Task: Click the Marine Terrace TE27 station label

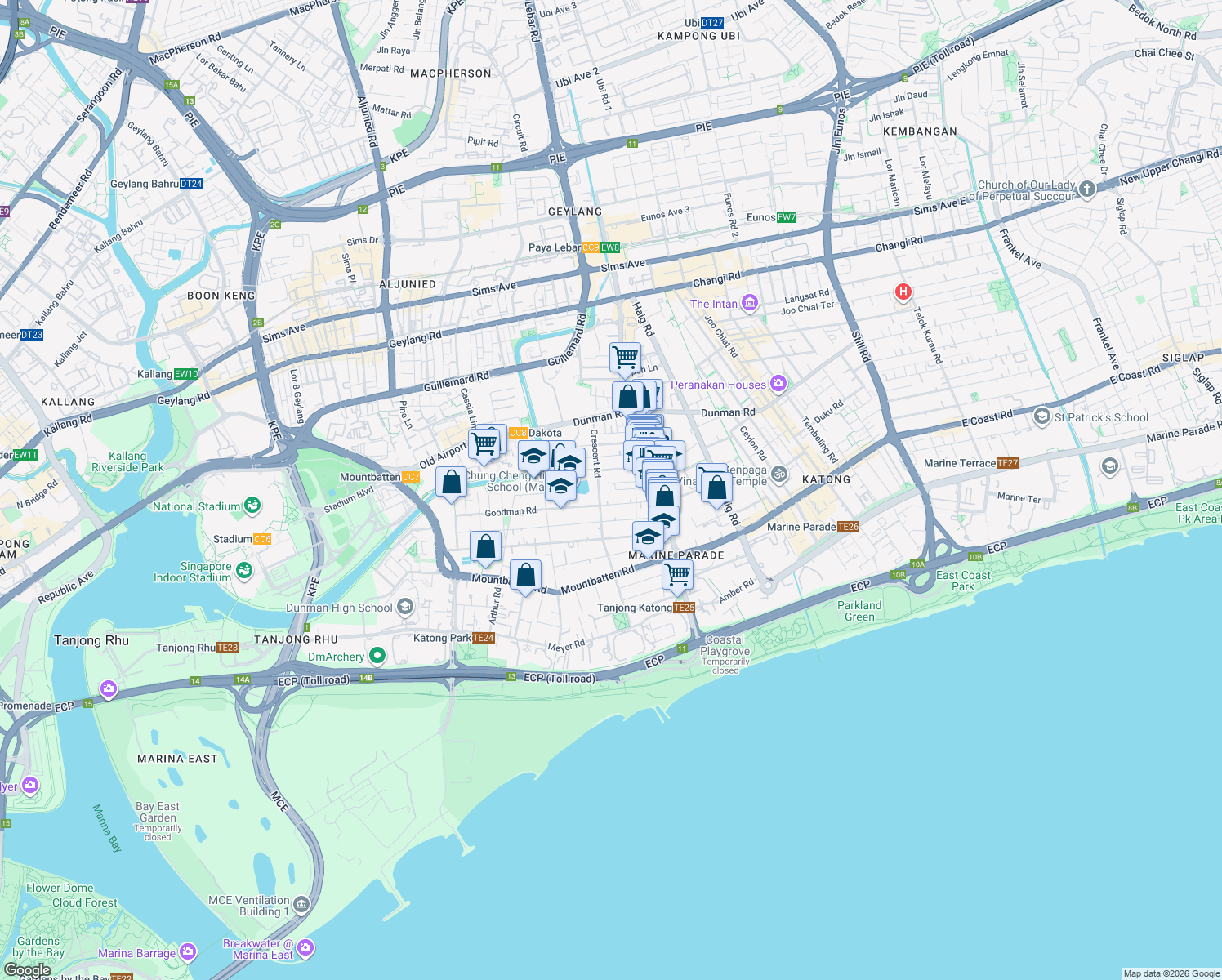Action: click(972, 463)
